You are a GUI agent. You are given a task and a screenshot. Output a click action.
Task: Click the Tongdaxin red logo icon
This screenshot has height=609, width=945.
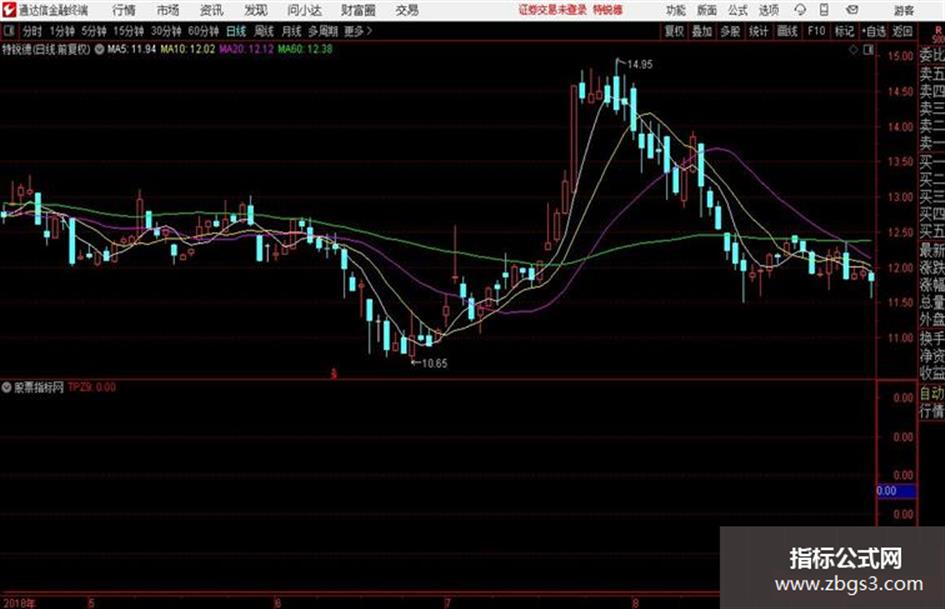tap(9, 10)
